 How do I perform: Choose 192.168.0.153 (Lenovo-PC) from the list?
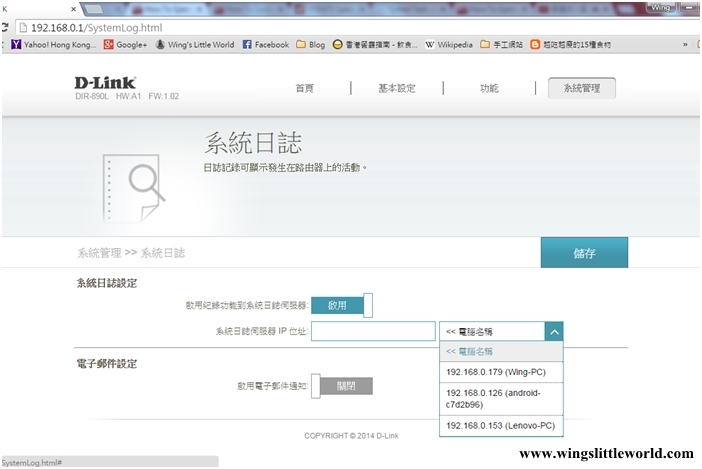click(502, 426)
